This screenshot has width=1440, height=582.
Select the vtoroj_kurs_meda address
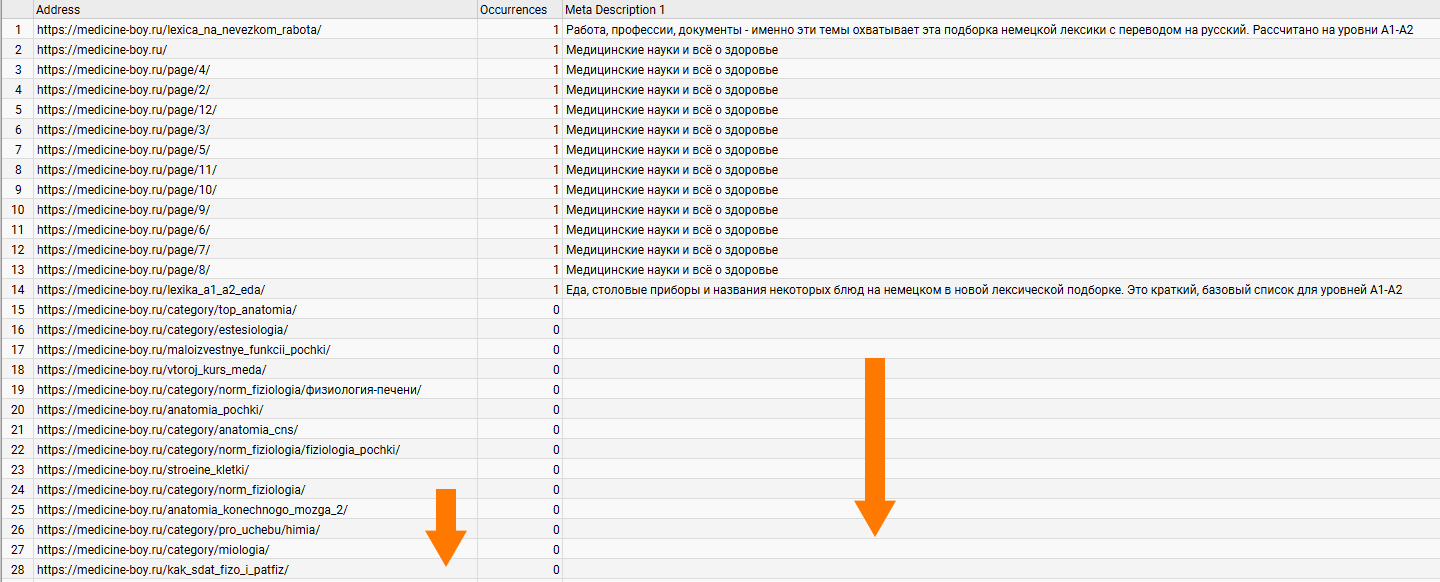tap(255, 370)
